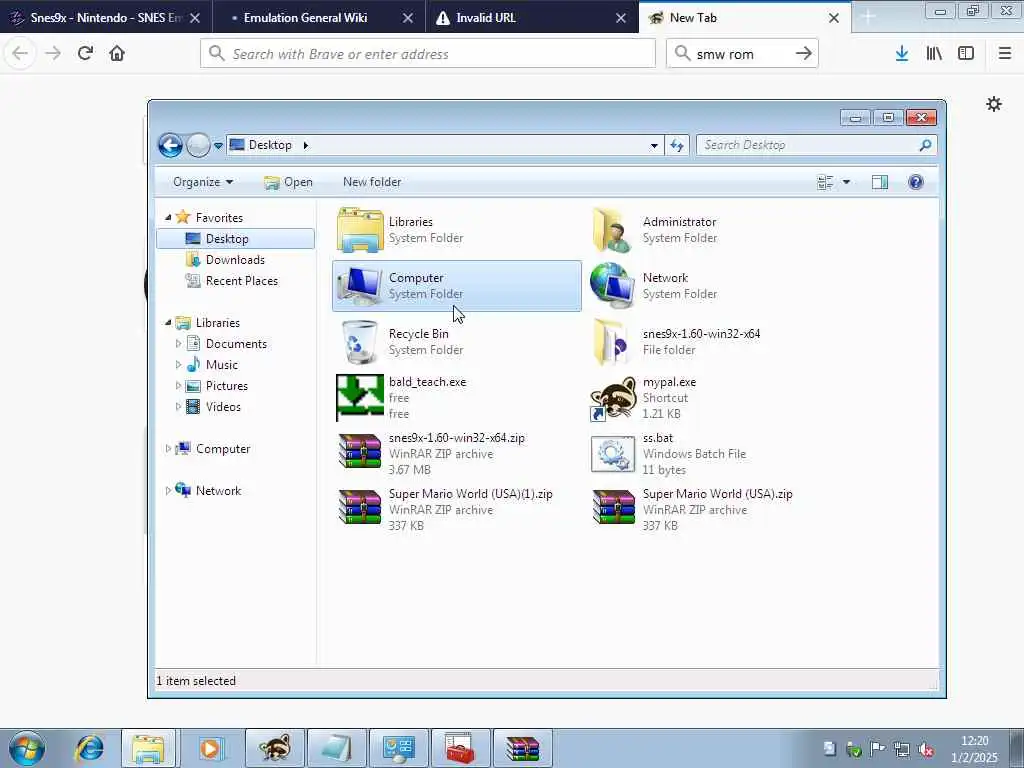Open the Organize dropdown menu
This screenshot has height=768, width=1024.
[x=202, y=182]
